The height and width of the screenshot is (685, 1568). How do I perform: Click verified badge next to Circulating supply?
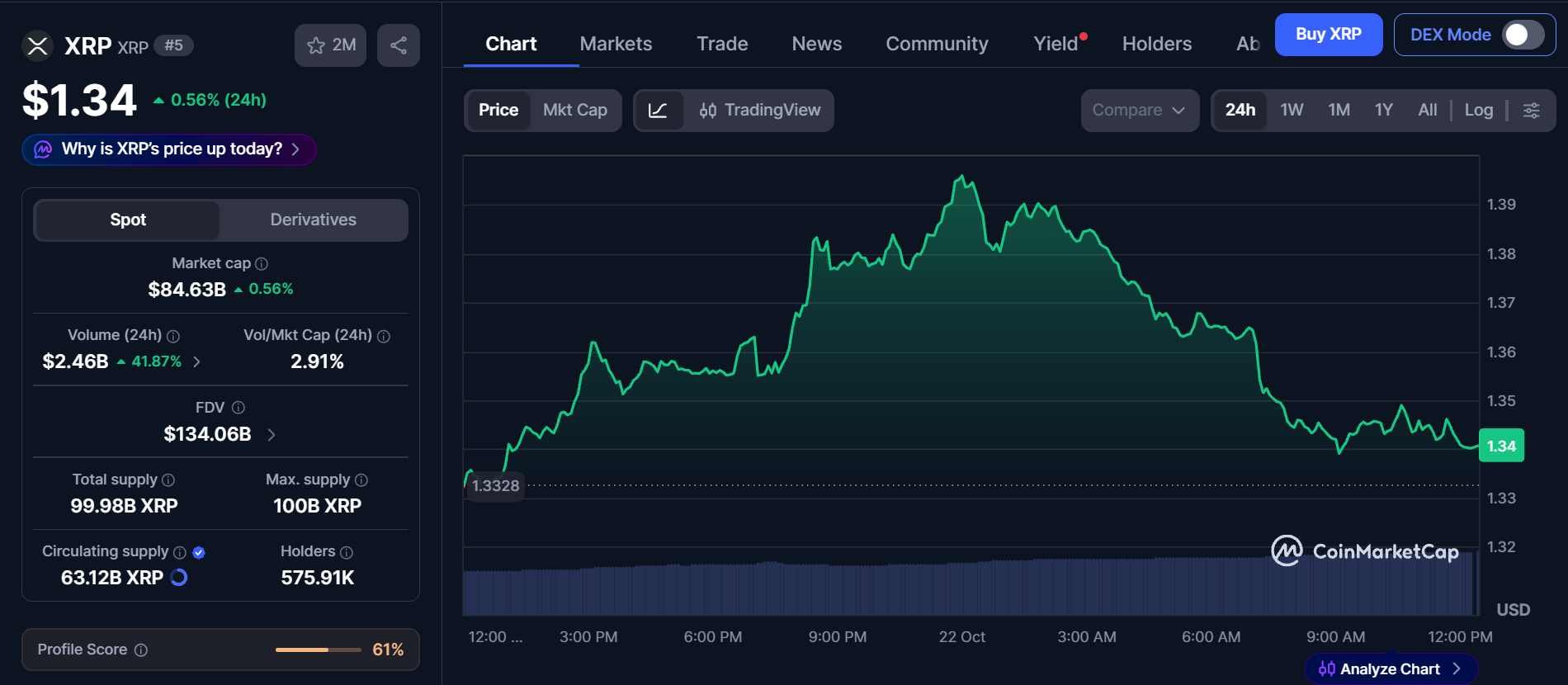[x=199, y=552]
